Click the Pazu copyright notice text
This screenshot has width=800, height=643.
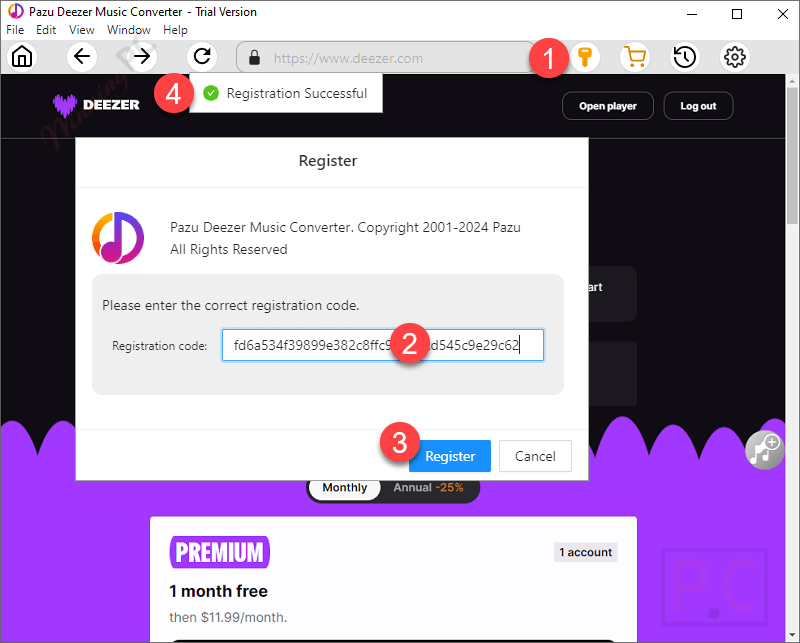[345, 238]
